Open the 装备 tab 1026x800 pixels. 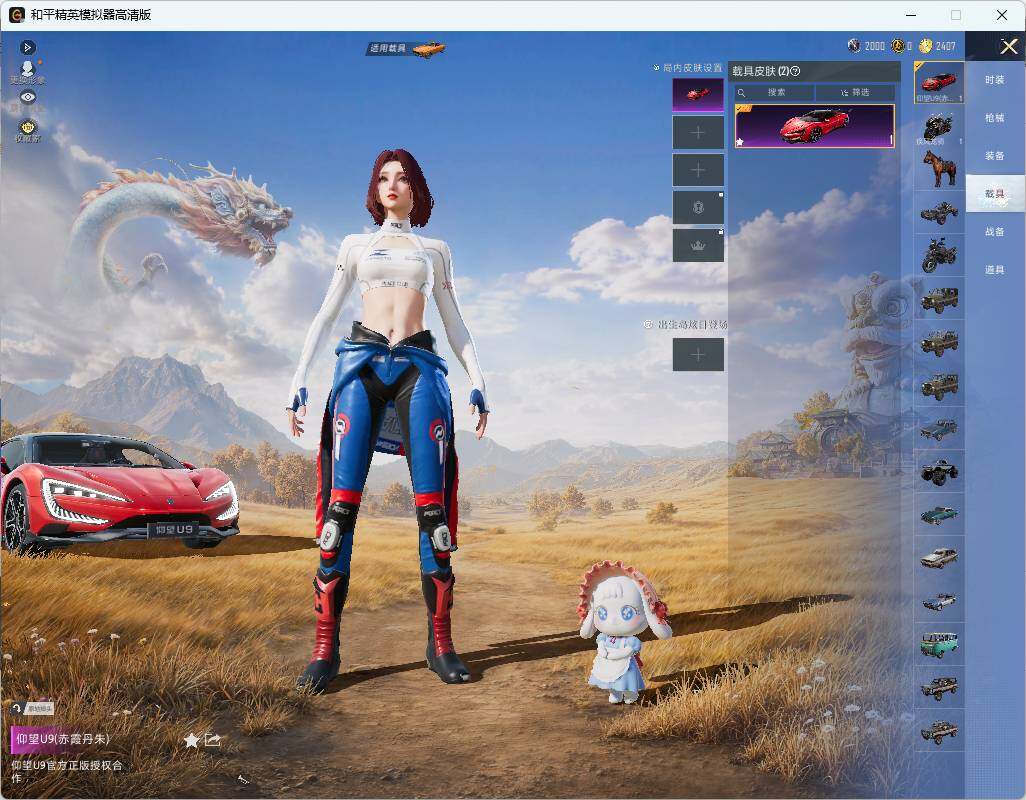coord(995,156)
